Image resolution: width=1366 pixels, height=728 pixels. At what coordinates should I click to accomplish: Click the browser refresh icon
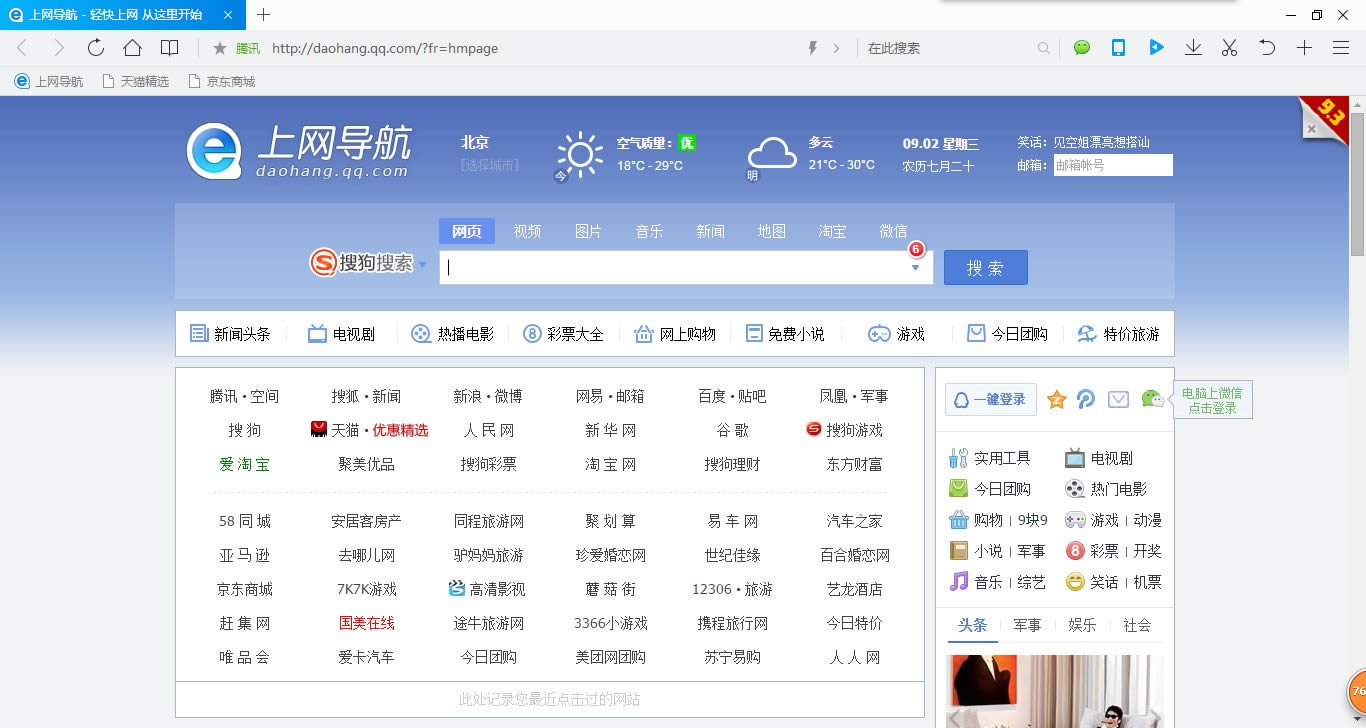[96, 48]
